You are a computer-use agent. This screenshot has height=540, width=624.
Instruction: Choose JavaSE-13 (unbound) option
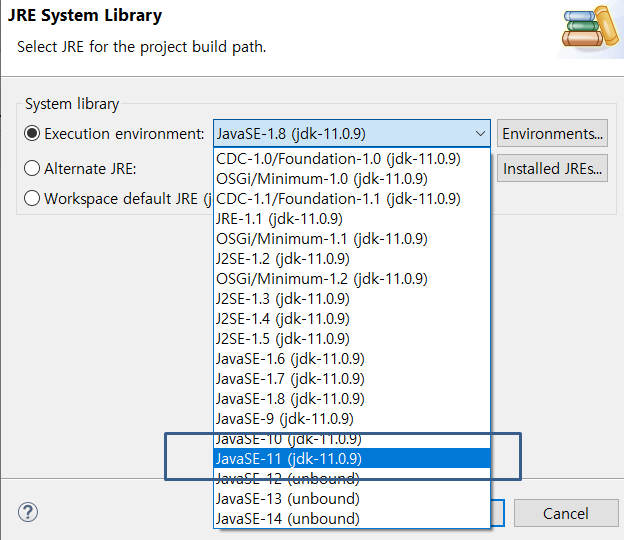tap(352, 499)
